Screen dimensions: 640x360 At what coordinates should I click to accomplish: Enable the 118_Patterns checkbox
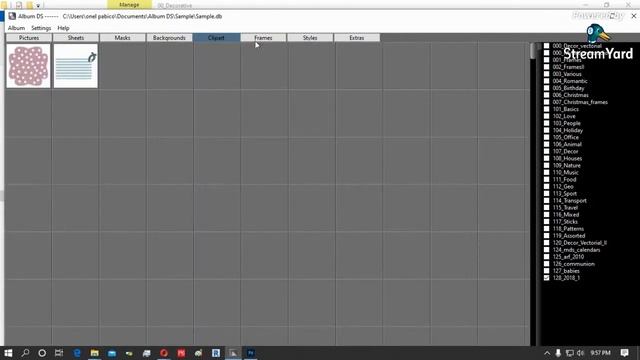click(547, 229)
